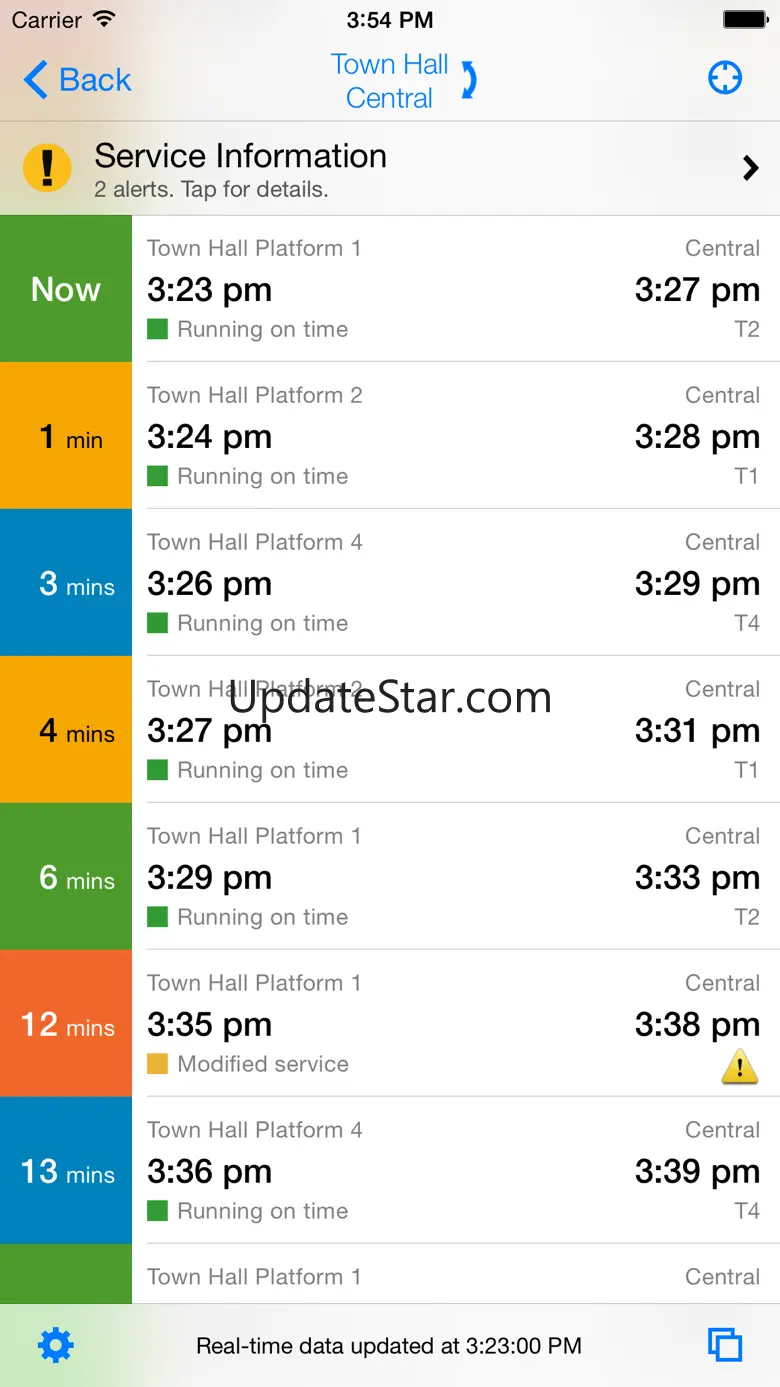Tap the warning triangle on 3:35 pm service
The height and width of the screenshot is (1387, 780).
point(739,1067)
